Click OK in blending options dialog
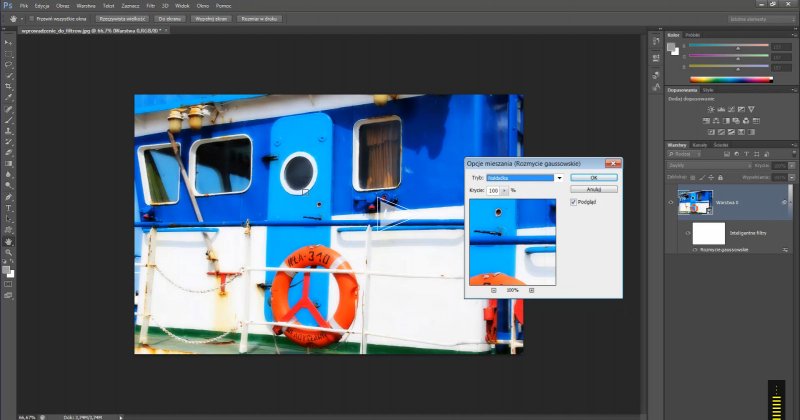Image resolution: width=800 pixels, height=420 pixels. [594, 177]
